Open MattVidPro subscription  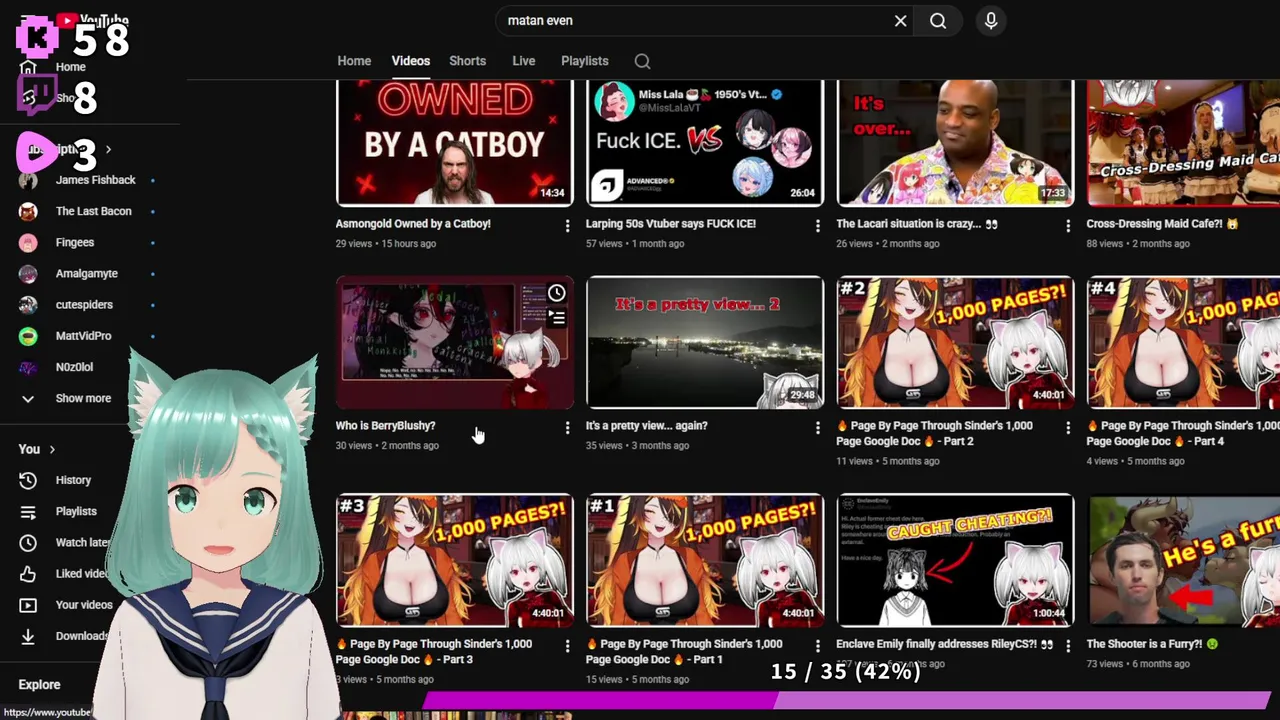click(x=83, y=336)
